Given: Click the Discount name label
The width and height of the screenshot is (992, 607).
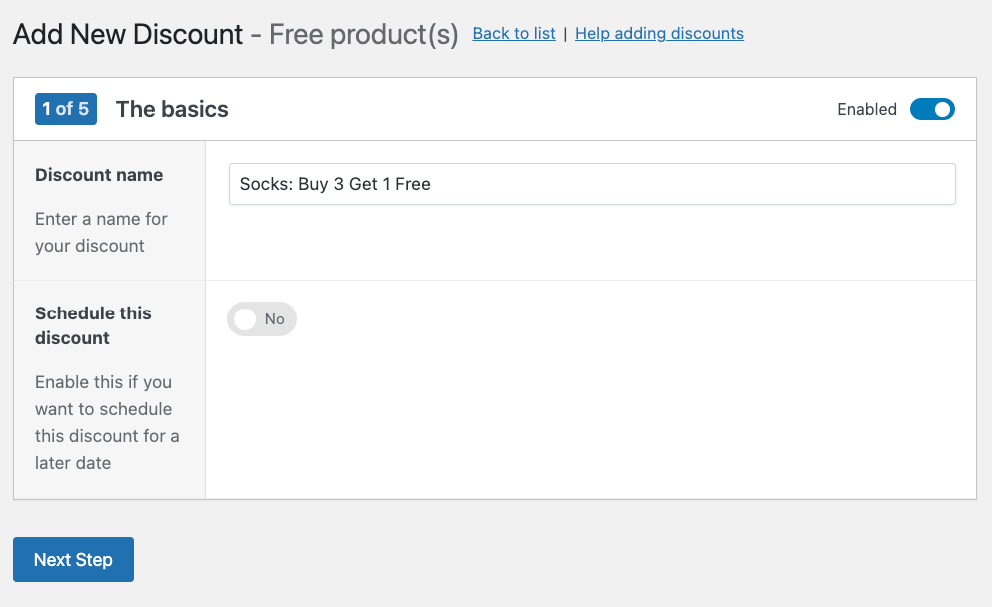Looking at the screenshot, I should [99, 174].
